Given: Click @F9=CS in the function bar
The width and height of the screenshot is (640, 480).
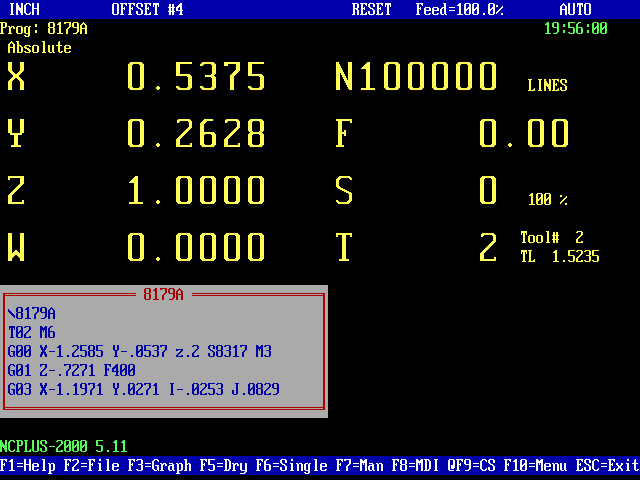Looking at the screenshot, I should click(471, 466).
